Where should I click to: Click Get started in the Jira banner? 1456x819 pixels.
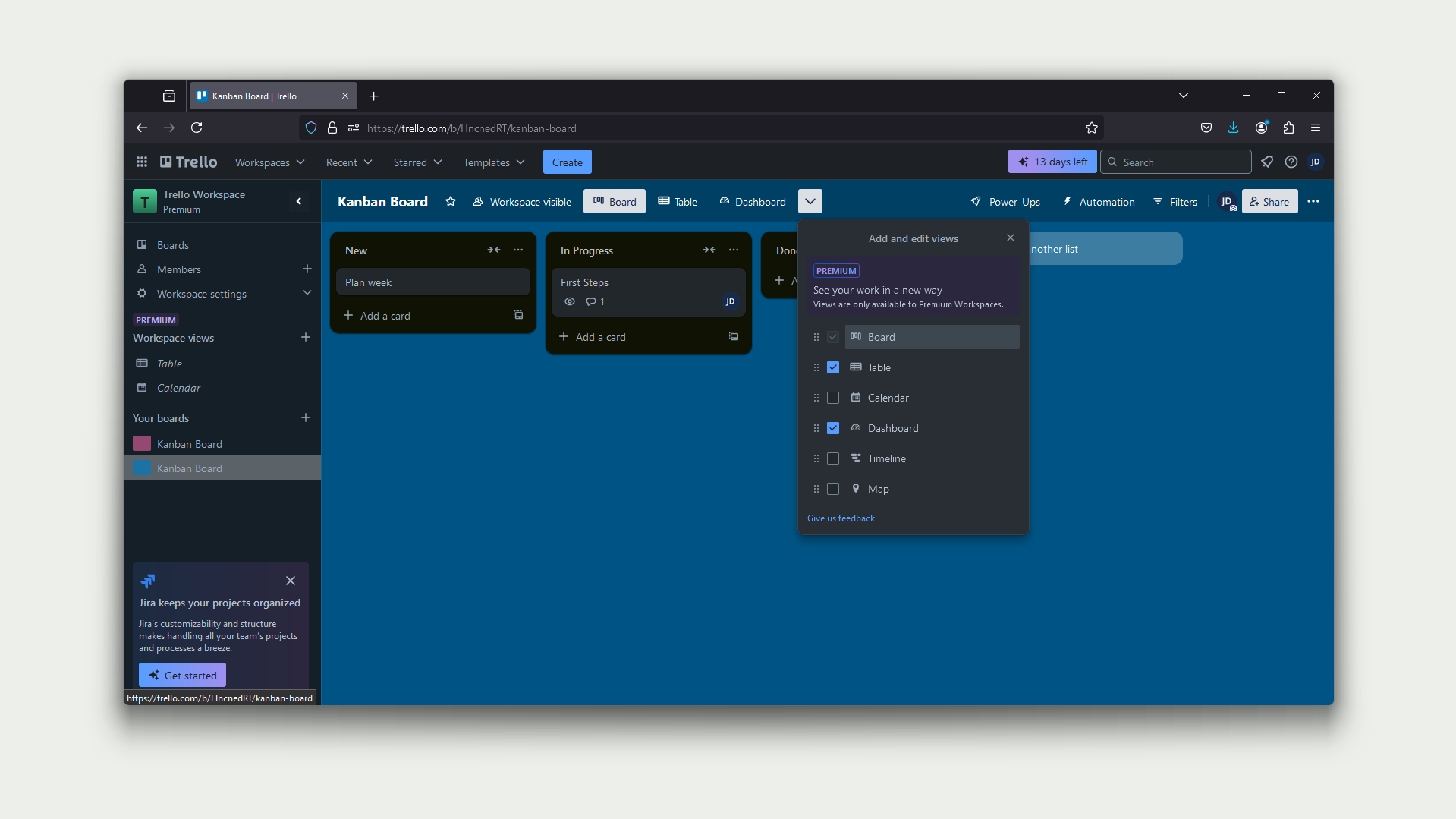point(182,675)
